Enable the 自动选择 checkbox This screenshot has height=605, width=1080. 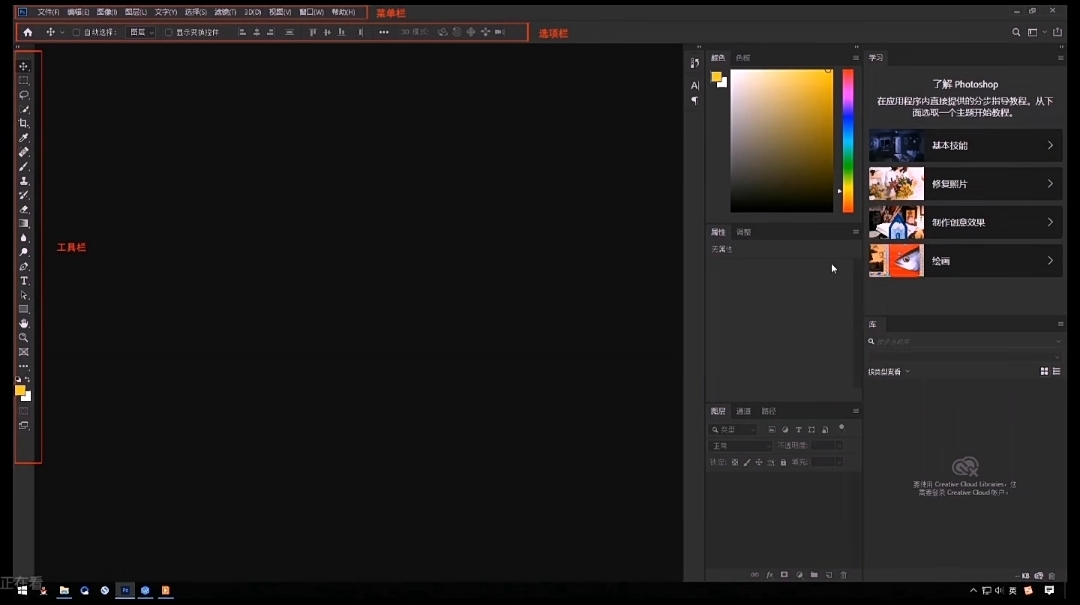coord(76,32)
